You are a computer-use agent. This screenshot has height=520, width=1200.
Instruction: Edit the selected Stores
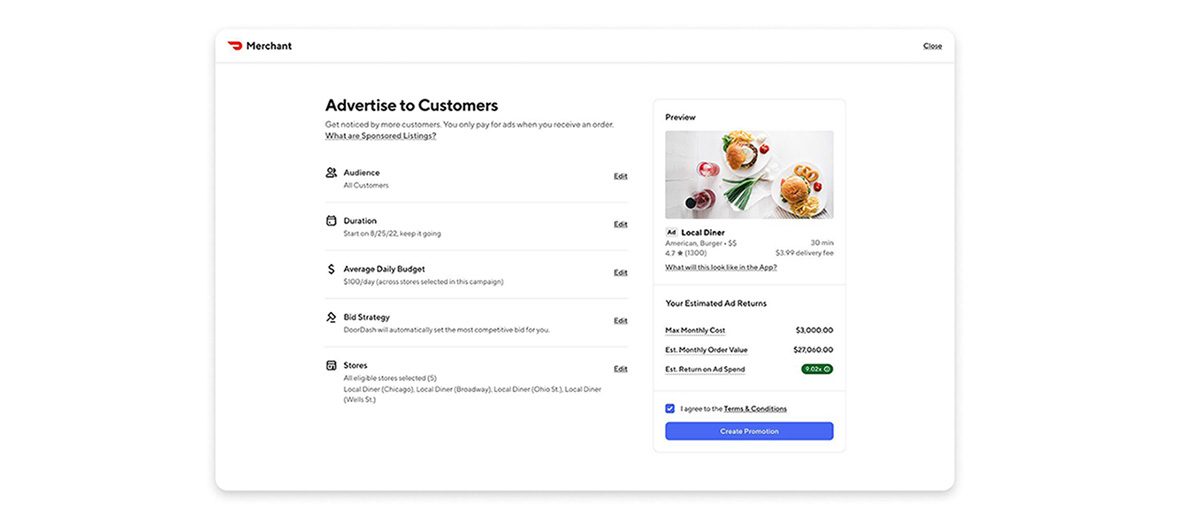(621, 368)
